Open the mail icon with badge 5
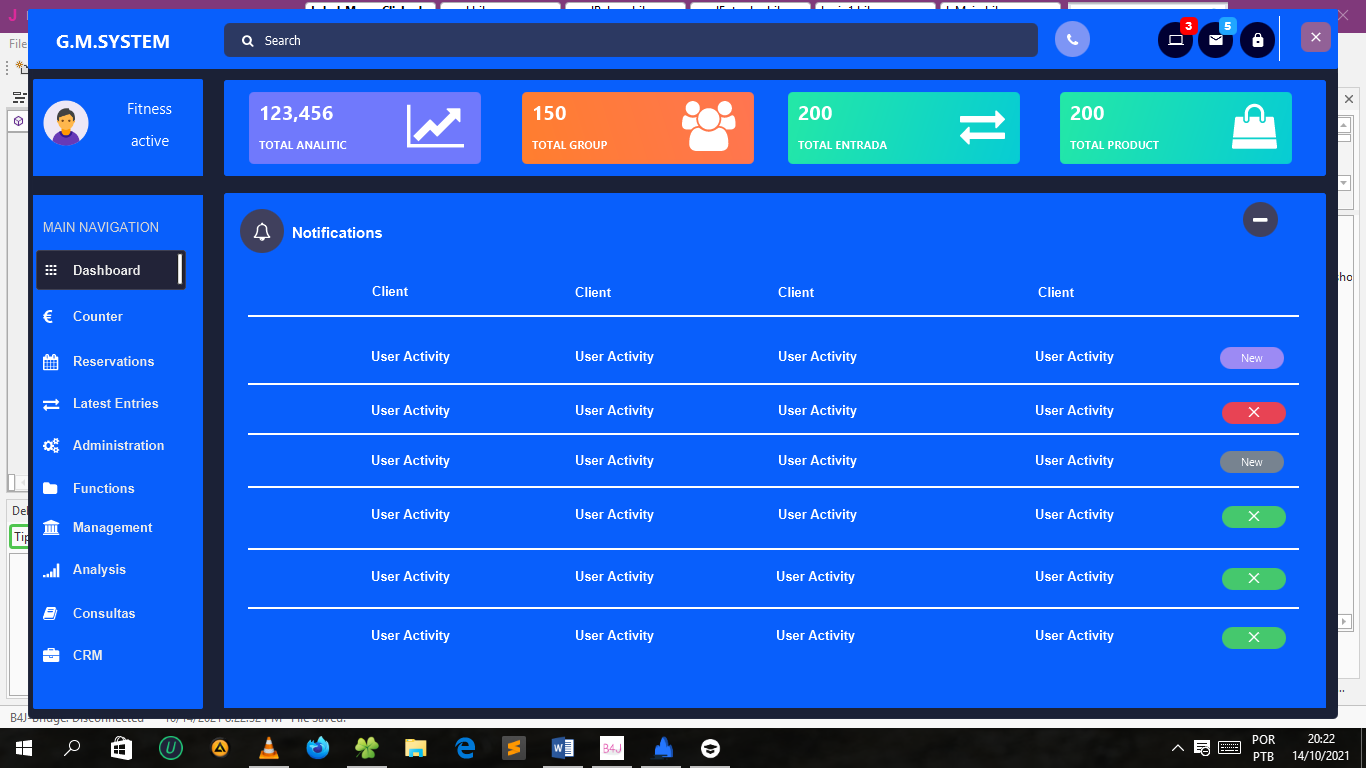The height and width of the screenshot is (768, 1366). [x=1215, y=40]
